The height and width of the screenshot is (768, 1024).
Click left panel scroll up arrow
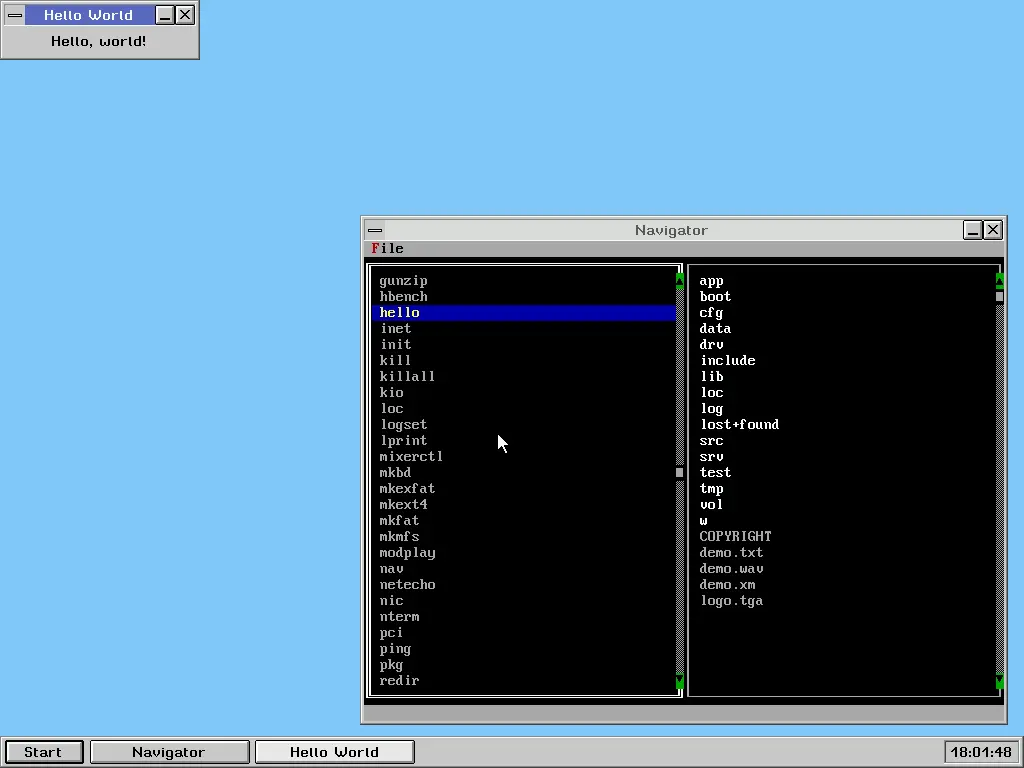[680, 280]
